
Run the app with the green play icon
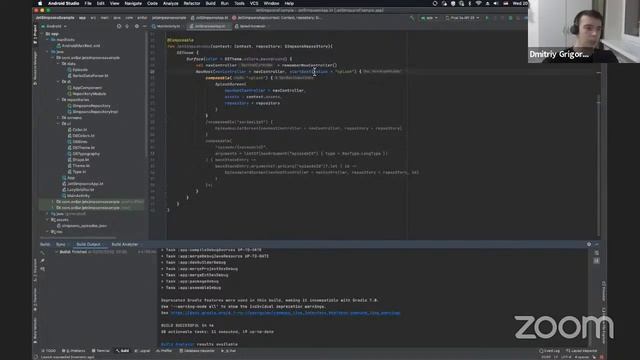(x=487, y=18)
